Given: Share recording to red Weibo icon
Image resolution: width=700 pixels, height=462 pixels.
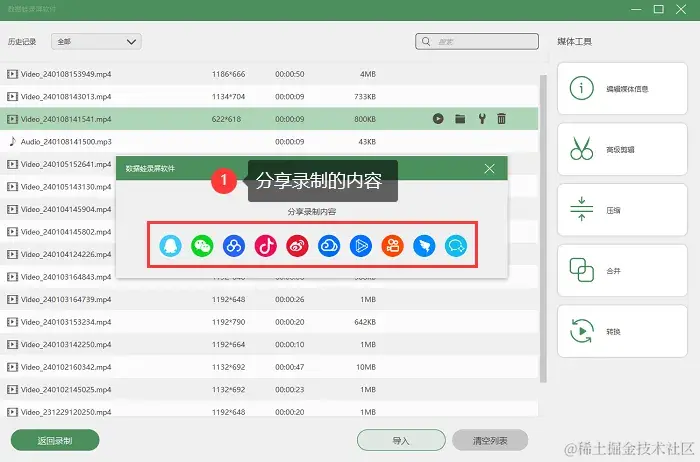Looking at the screenshot, I should coord(297,246).
